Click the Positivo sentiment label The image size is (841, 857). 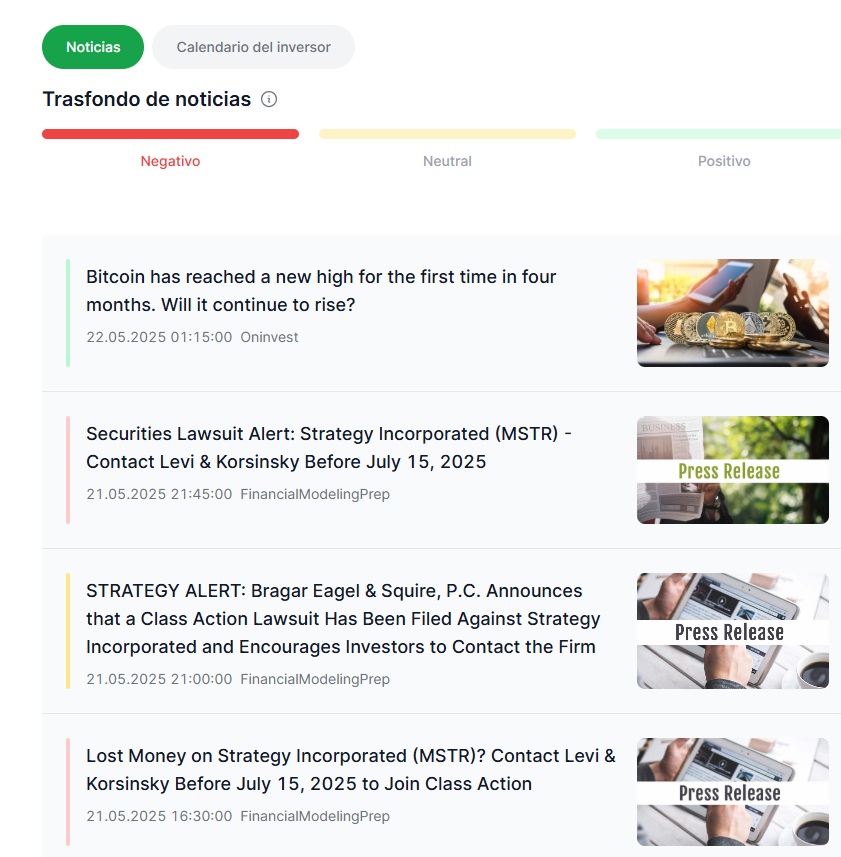pyautogui.click(x=724, y=161)
